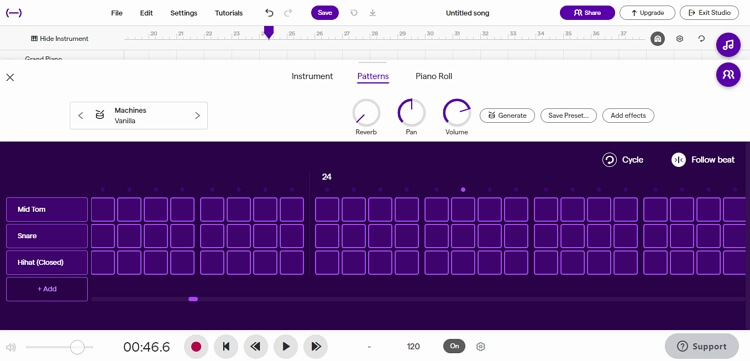Open metronome settings gear icon
Image resolution: width=750 pixels, height=361 pixels.
coord(481,347)
